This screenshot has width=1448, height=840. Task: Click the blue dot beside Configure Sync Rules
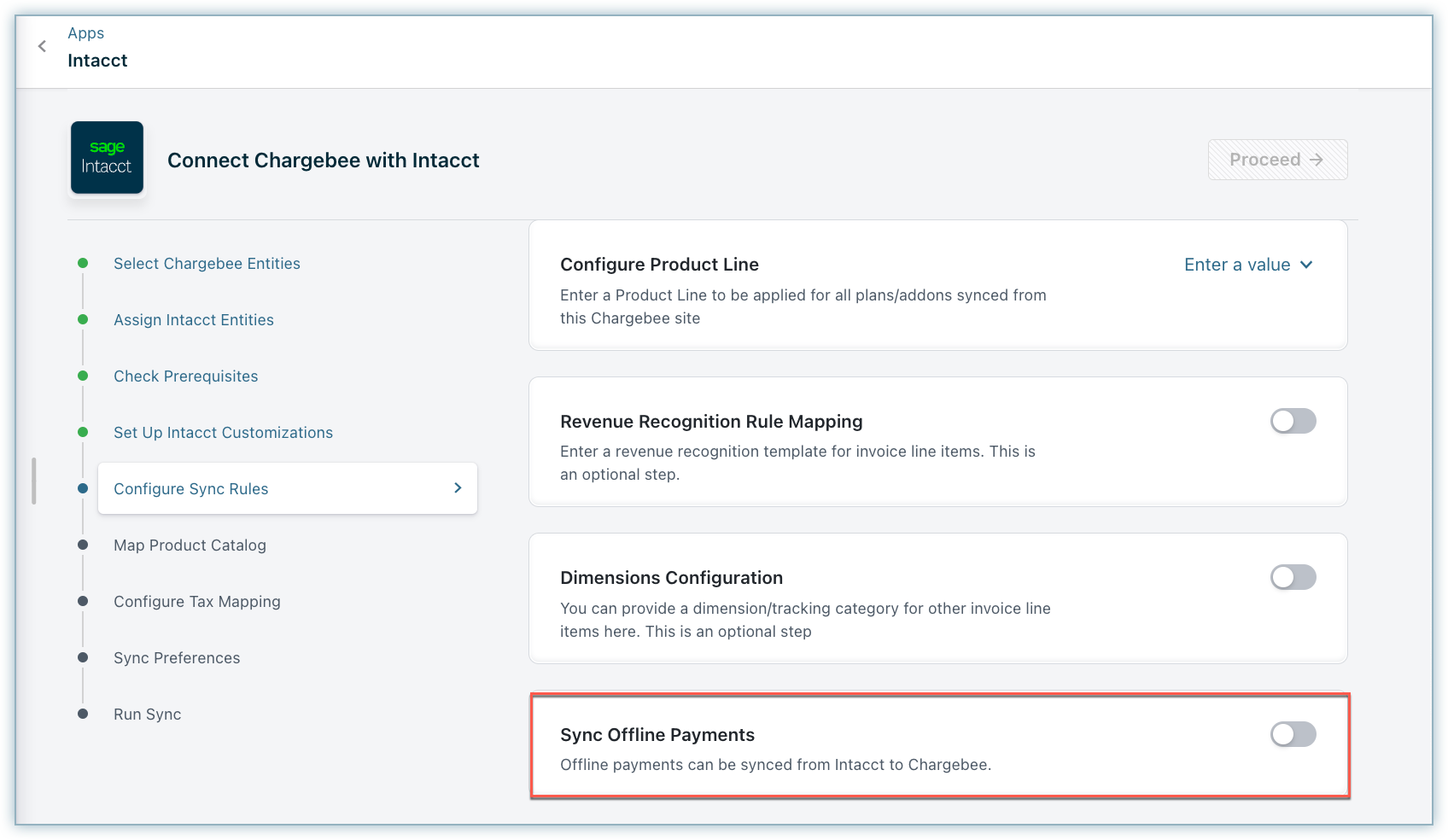click(83, 488)
